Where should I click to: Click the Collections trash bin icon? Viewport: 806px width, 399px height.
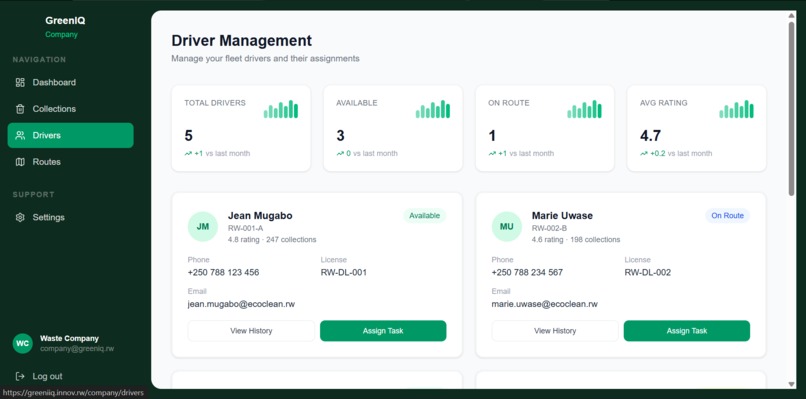tap(20, 109)
